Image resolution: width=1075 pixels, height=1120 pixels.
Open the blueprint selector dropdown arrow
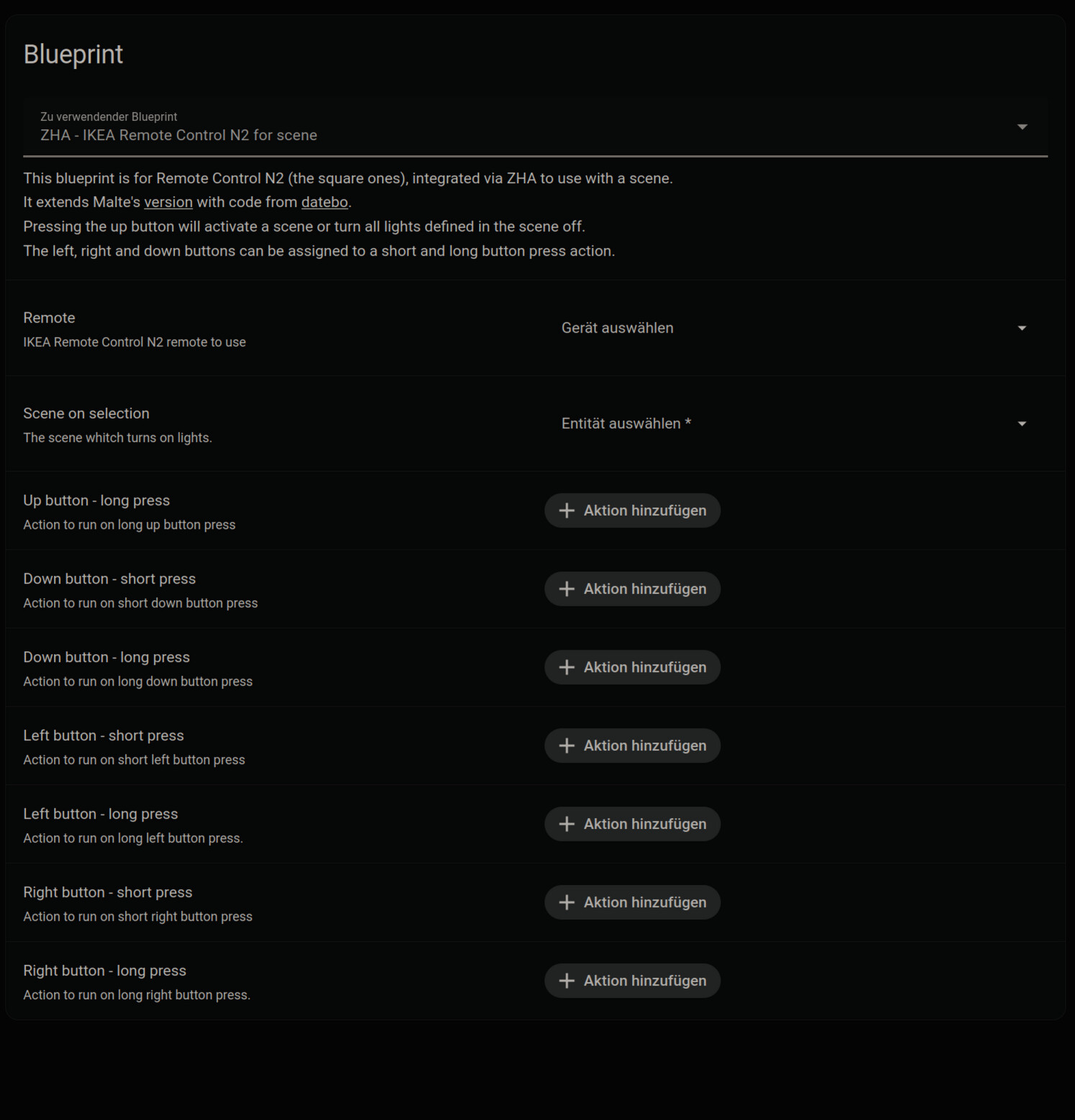pos(1022,127)
